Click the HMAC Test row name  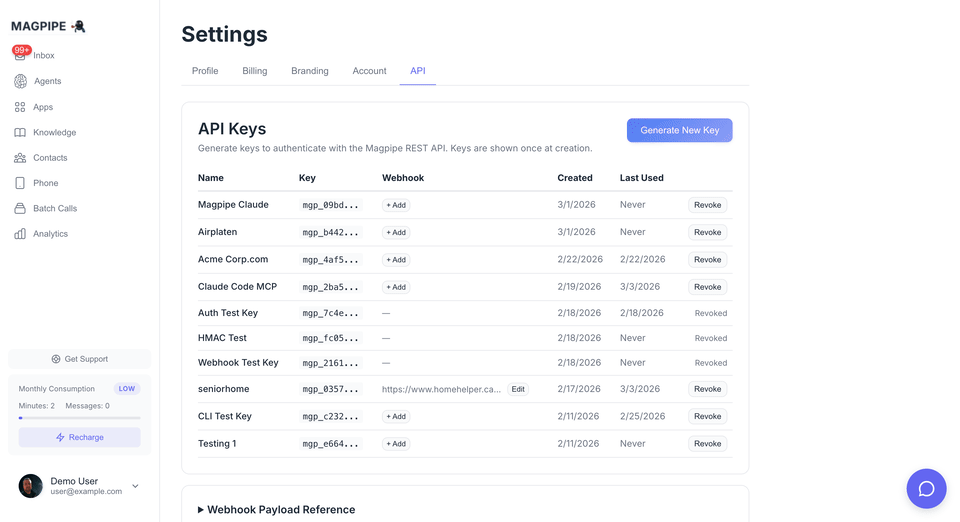click(x=222, y=338)
